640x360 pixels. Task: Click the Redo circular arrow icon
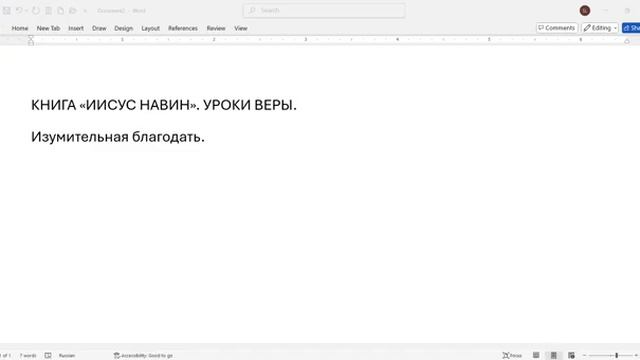coord(36,11)
